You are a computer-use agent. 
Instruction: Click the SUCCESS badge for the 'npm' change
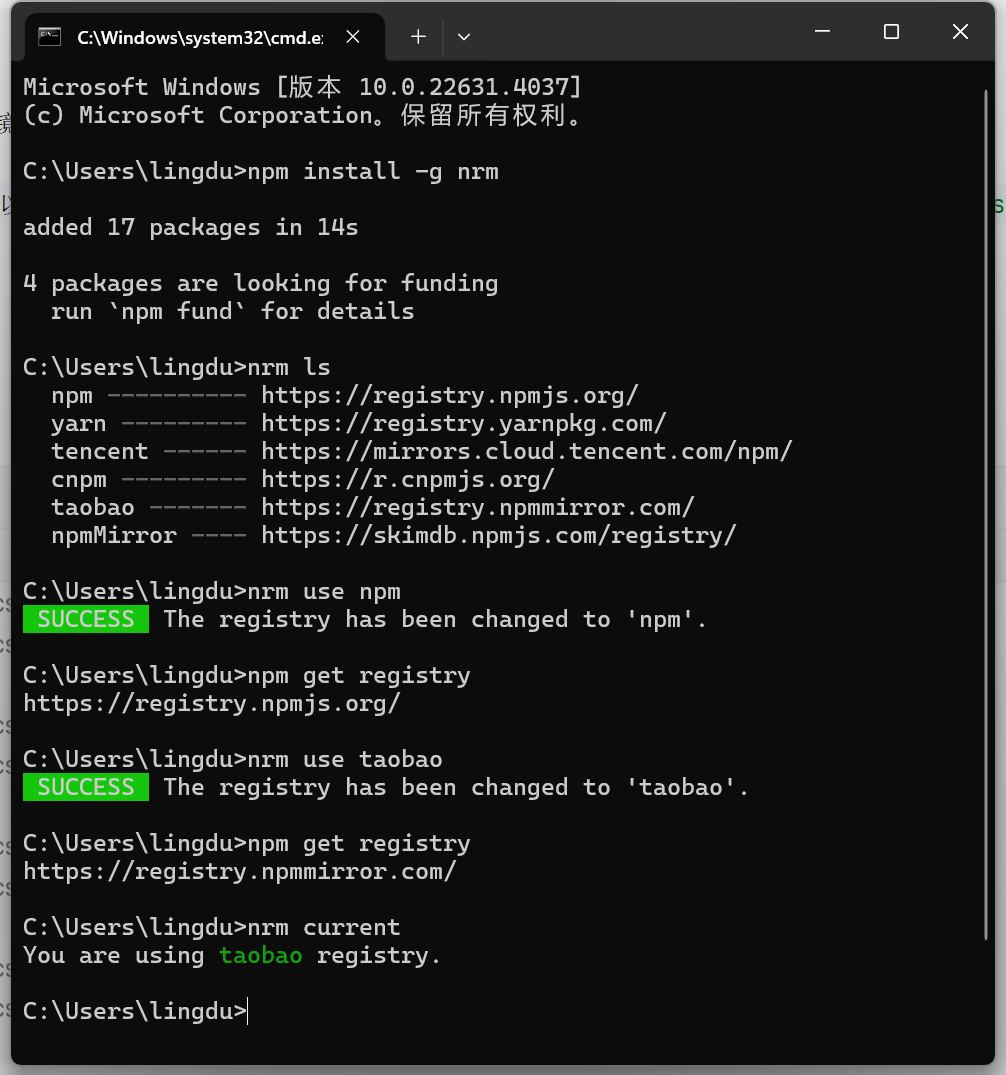tap(86, 619)
